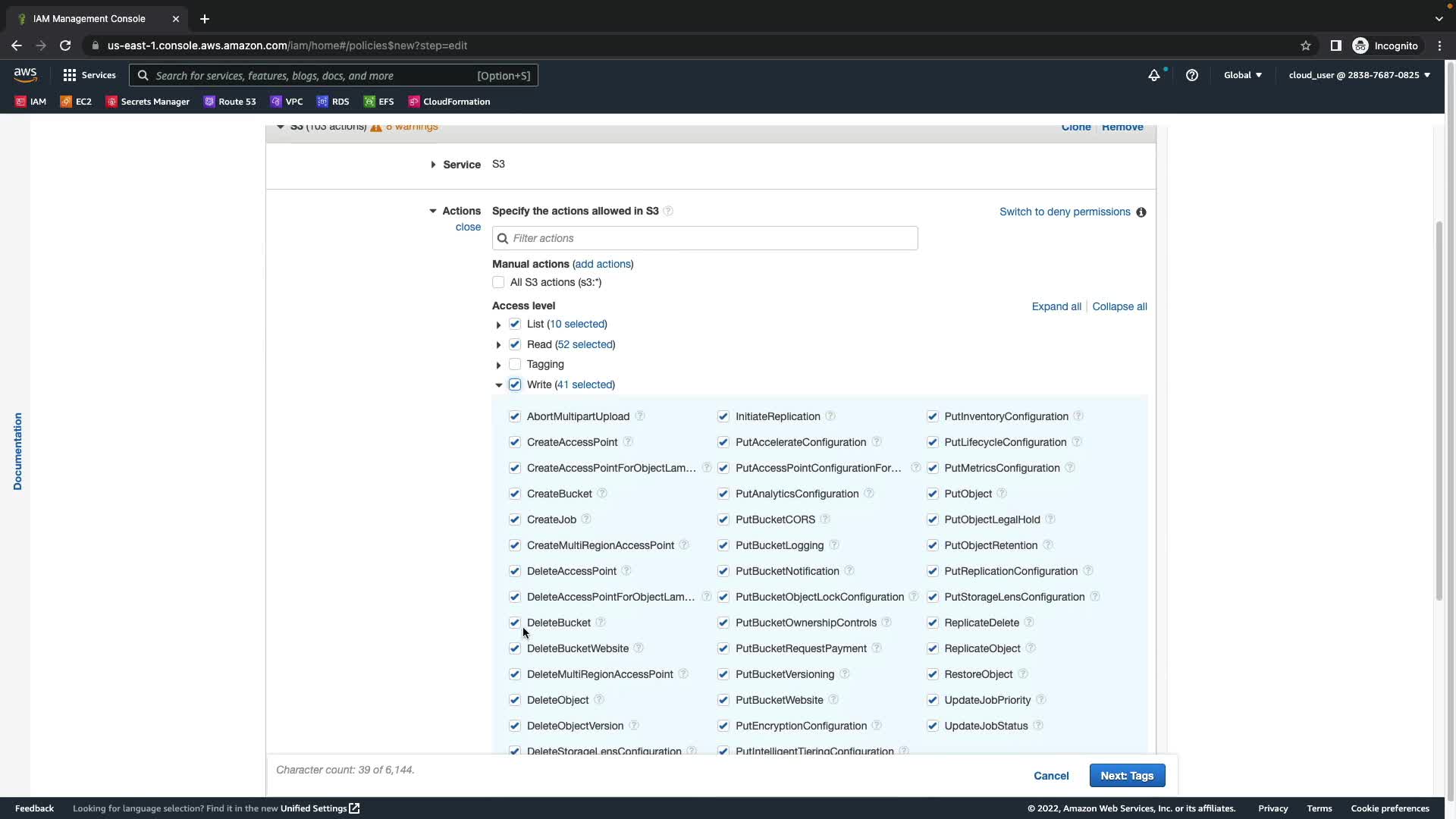Focus the Filter actions search field
The width and height of the screenshot is (1456, 819).
click(705, 238)
